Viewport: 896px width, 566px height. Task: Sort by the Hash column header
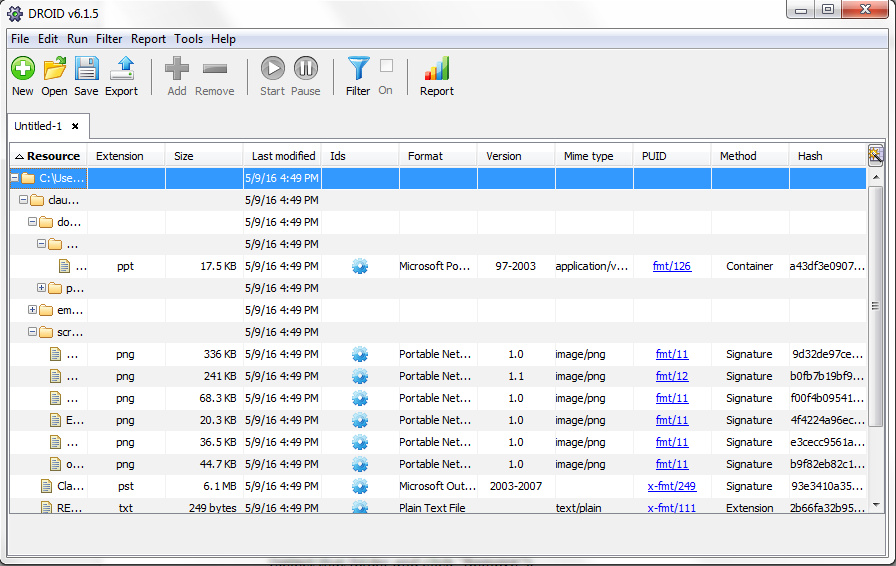coord(828,156)
